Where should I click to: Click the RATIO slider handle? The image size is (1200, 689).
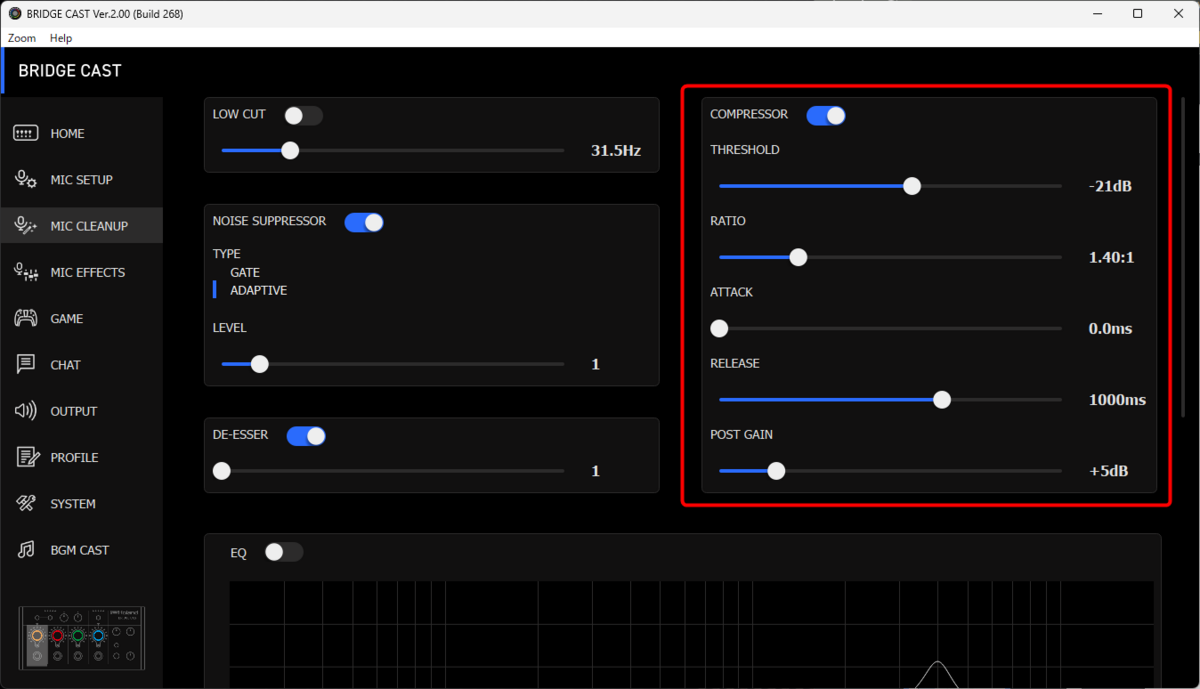(798, 257)
